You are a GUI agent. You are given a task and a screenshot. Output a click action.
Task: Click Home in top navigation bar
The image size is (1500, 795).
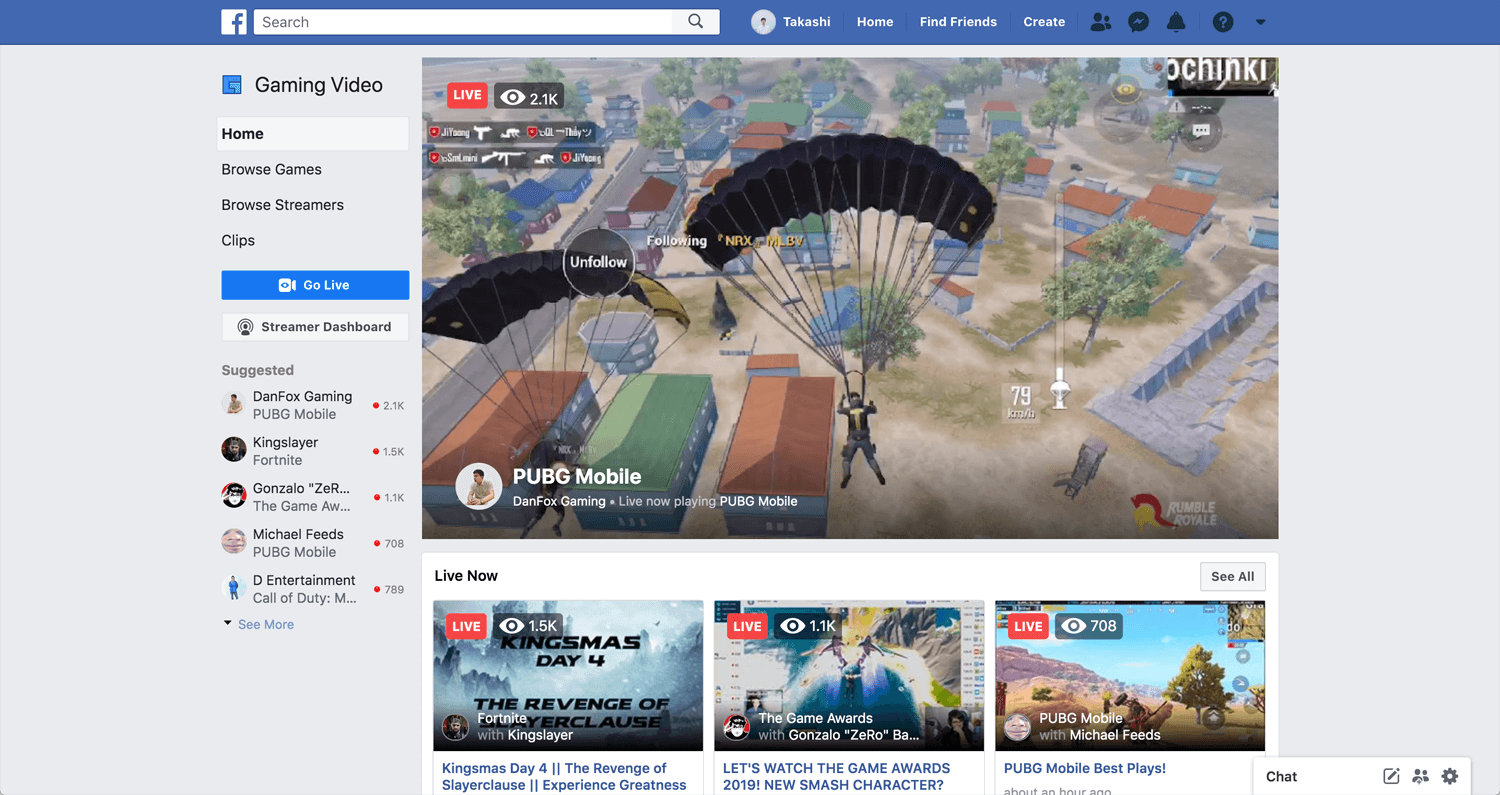[875, 22]
